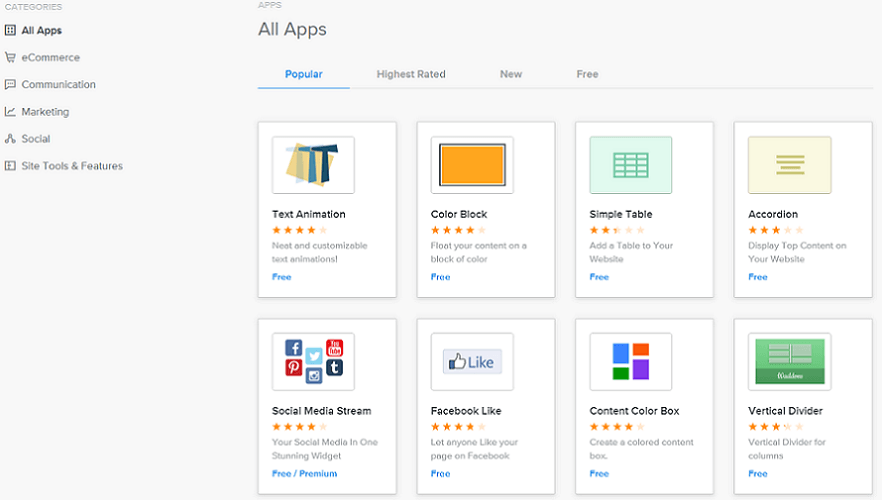The height and width of the screenshot is (500, 882).
Task: Click Free price under Color Block
Action: pos(440,277)
